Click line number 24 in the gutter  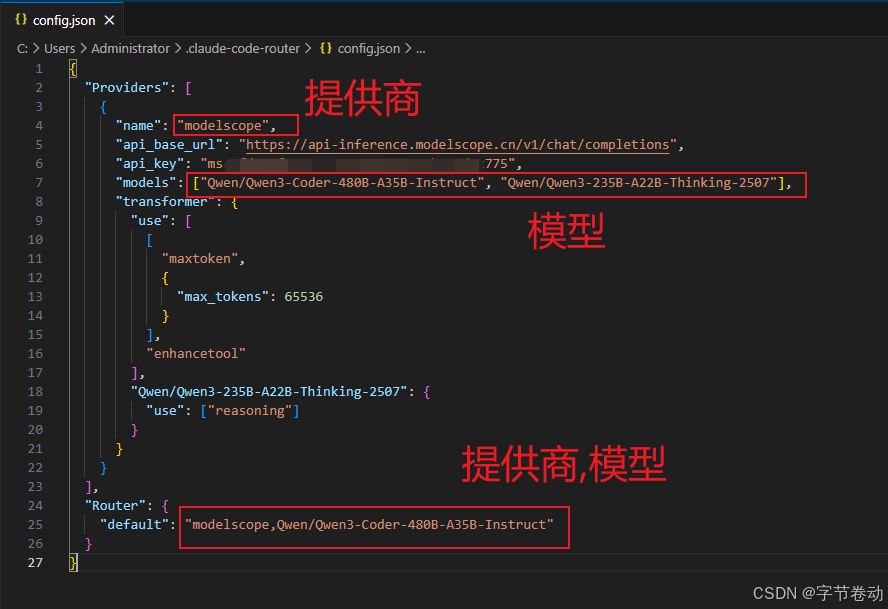pos(35,506)
